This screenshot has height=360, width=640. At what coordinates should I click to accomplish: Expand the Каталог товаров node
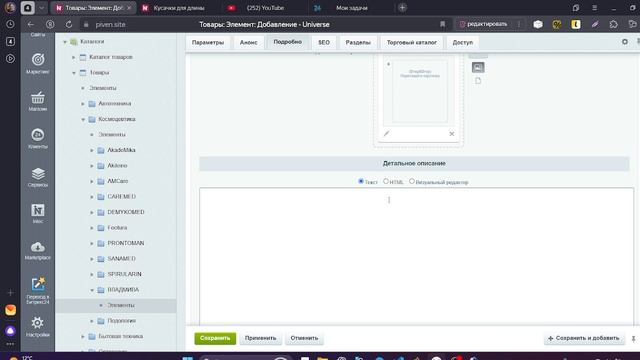tap(74, 57)
